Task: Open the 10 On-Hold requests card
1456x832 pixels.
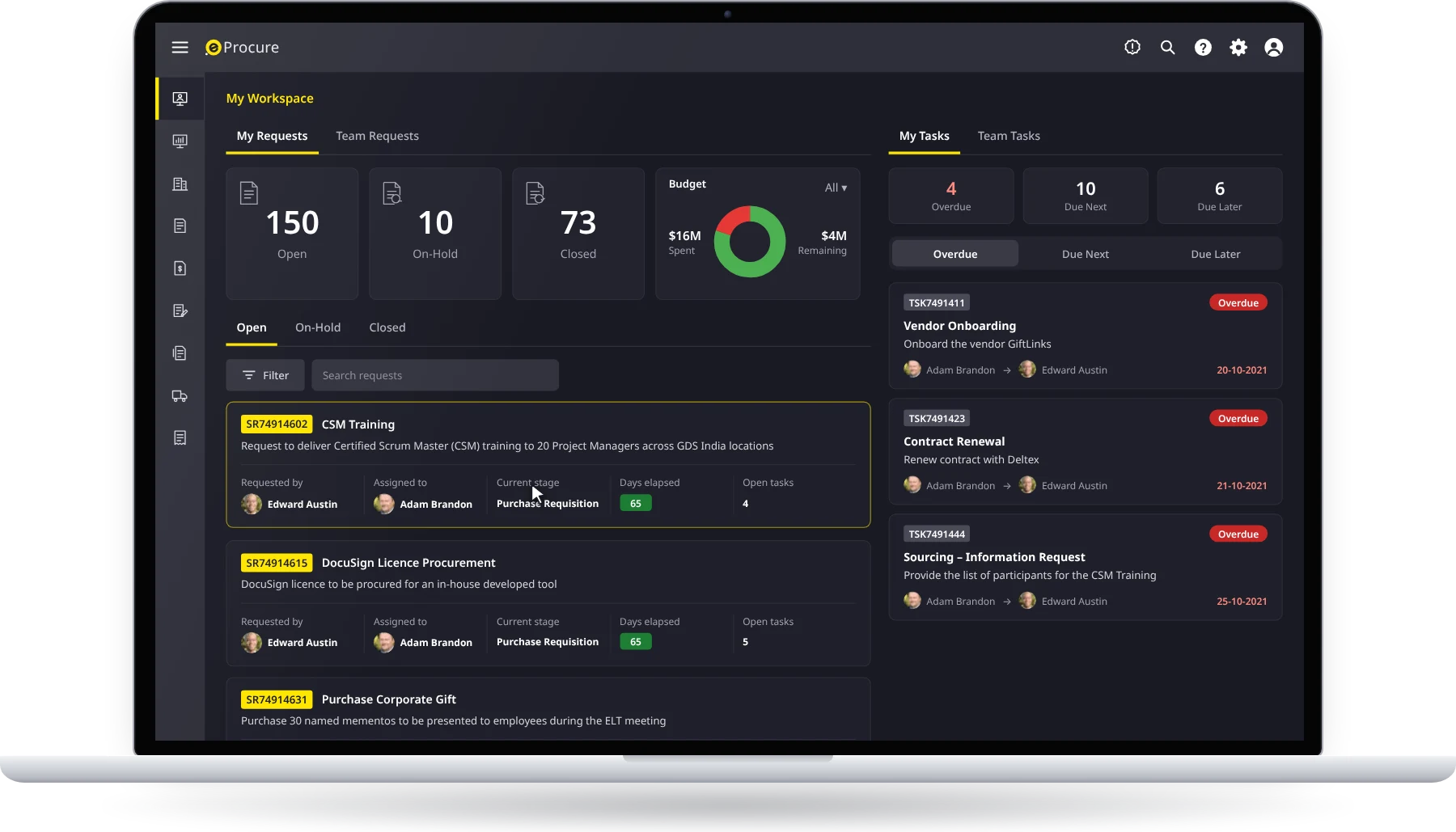Action: 435,234
